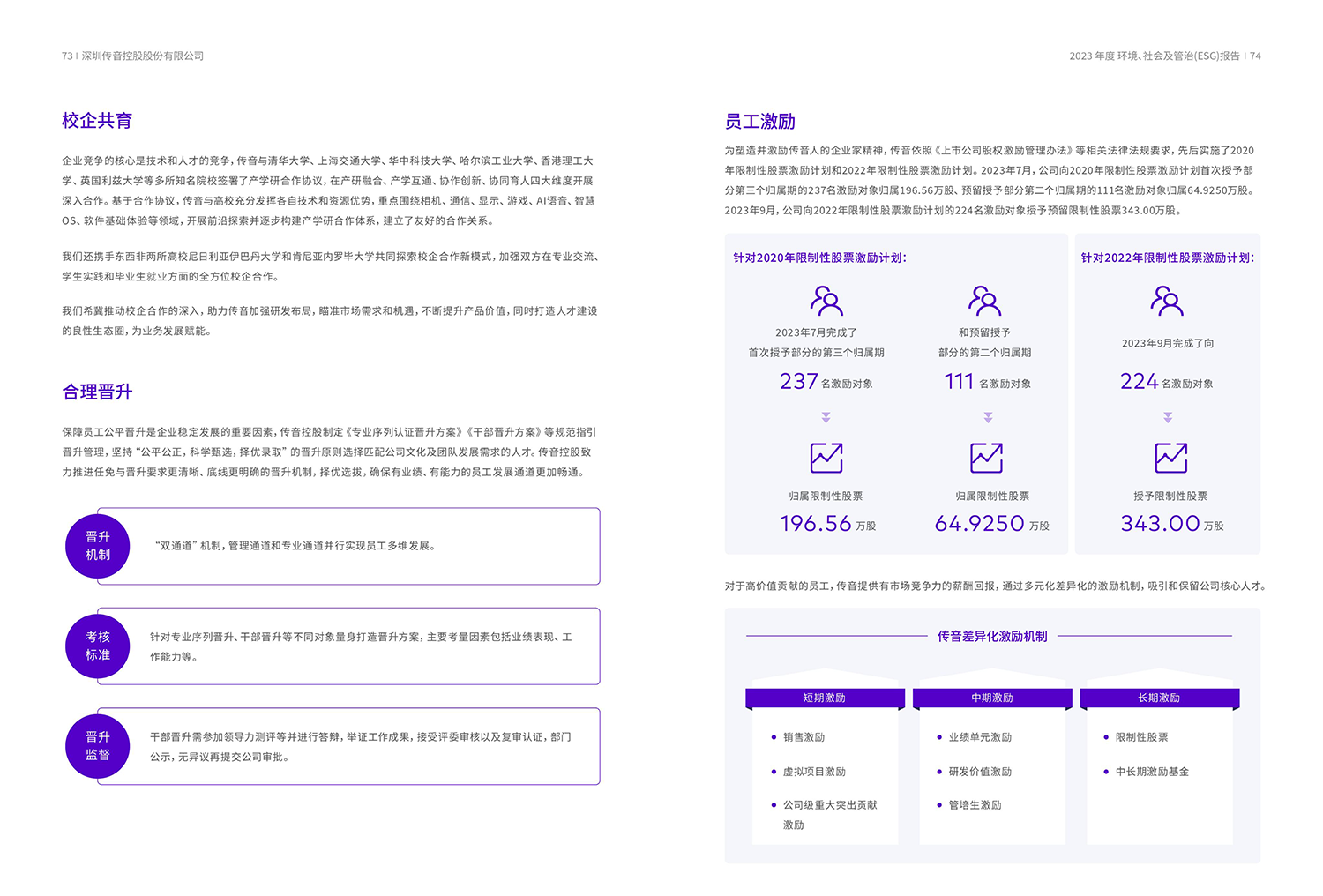
Task: Select the 短期激励 header tab
Action: click(825, 698)
